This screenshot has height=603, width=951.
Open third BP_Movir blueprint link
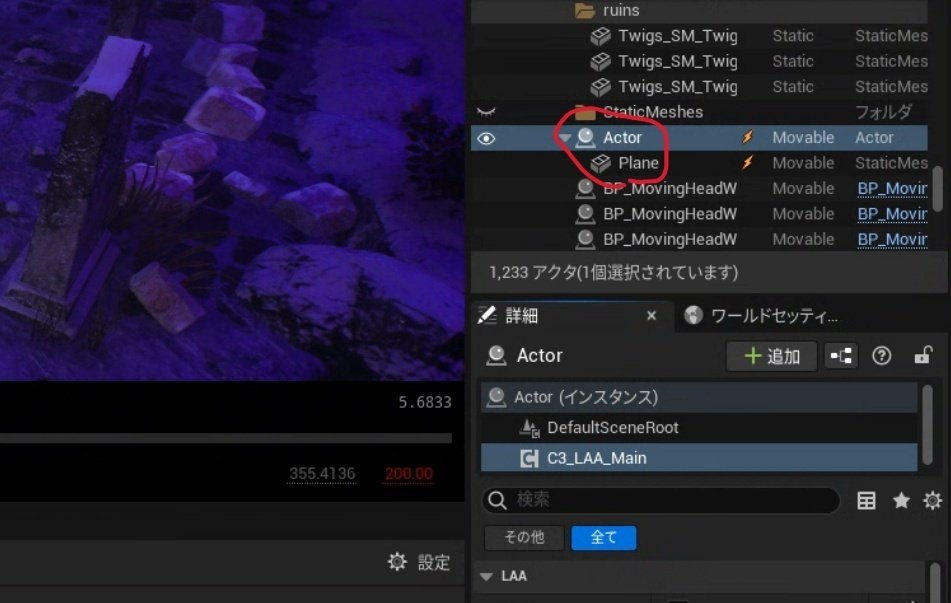coord(892,240)
